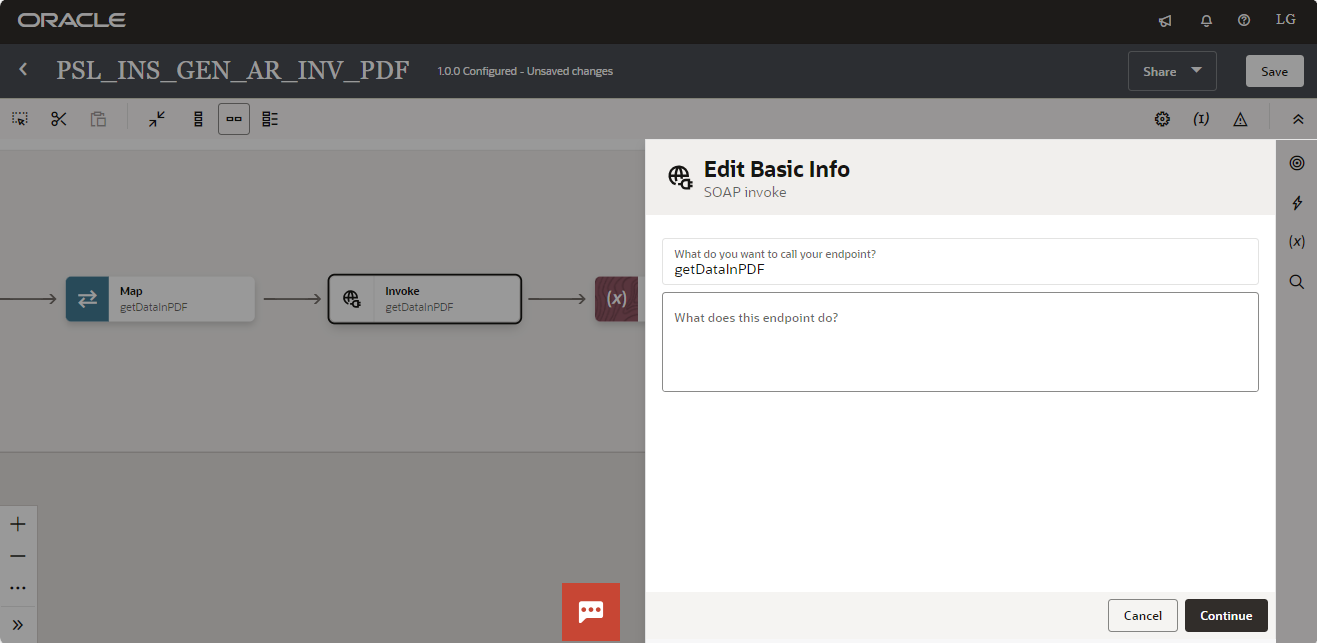Click the Continue button
The height and width of the screenshot is (643, 1317).
pos(1226,615)
